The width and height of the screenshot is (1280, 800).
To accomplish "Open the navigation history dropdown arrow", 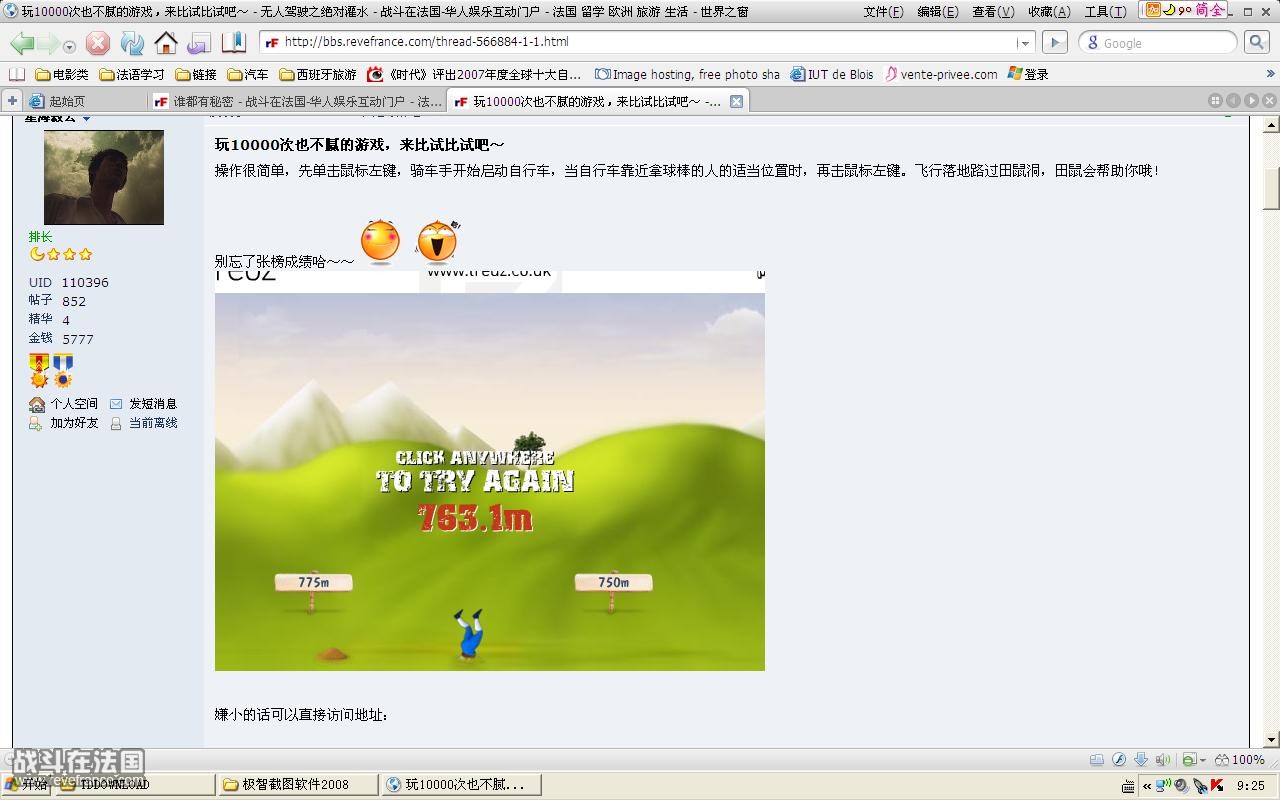I will click(x=69, y=46).
